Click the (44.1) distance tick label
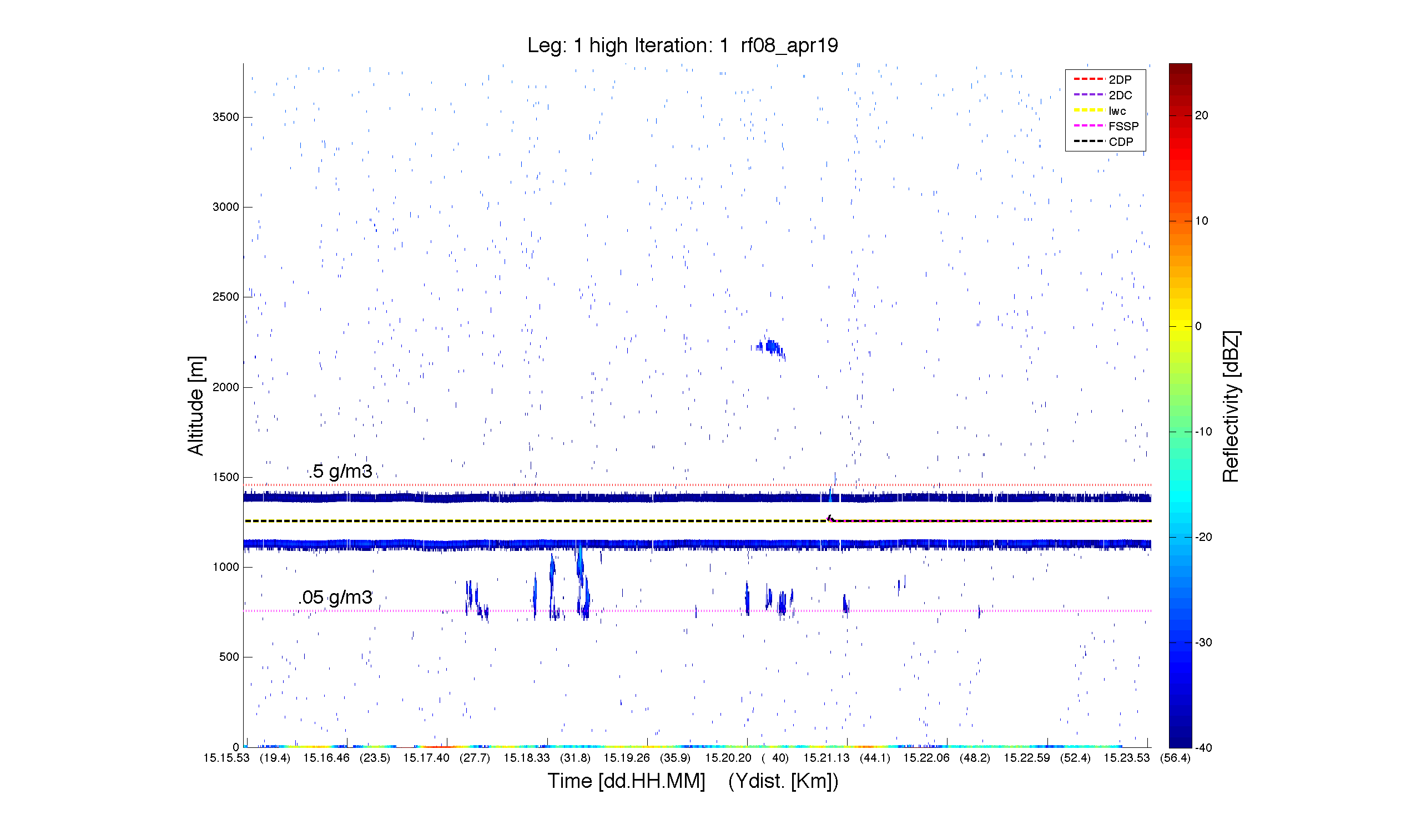 pos(875,758)
